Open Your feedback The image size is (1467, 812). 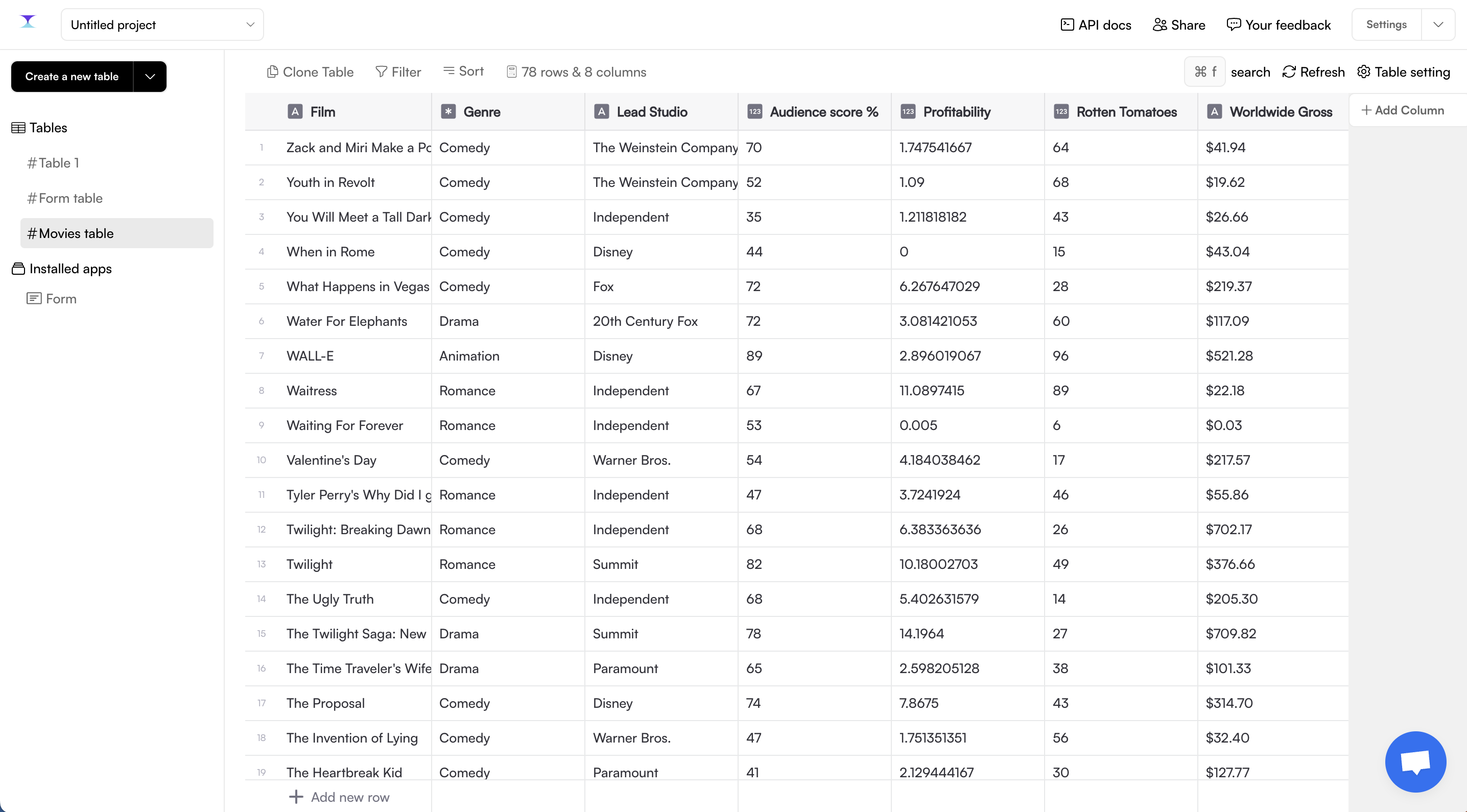tap(1279, 25)
